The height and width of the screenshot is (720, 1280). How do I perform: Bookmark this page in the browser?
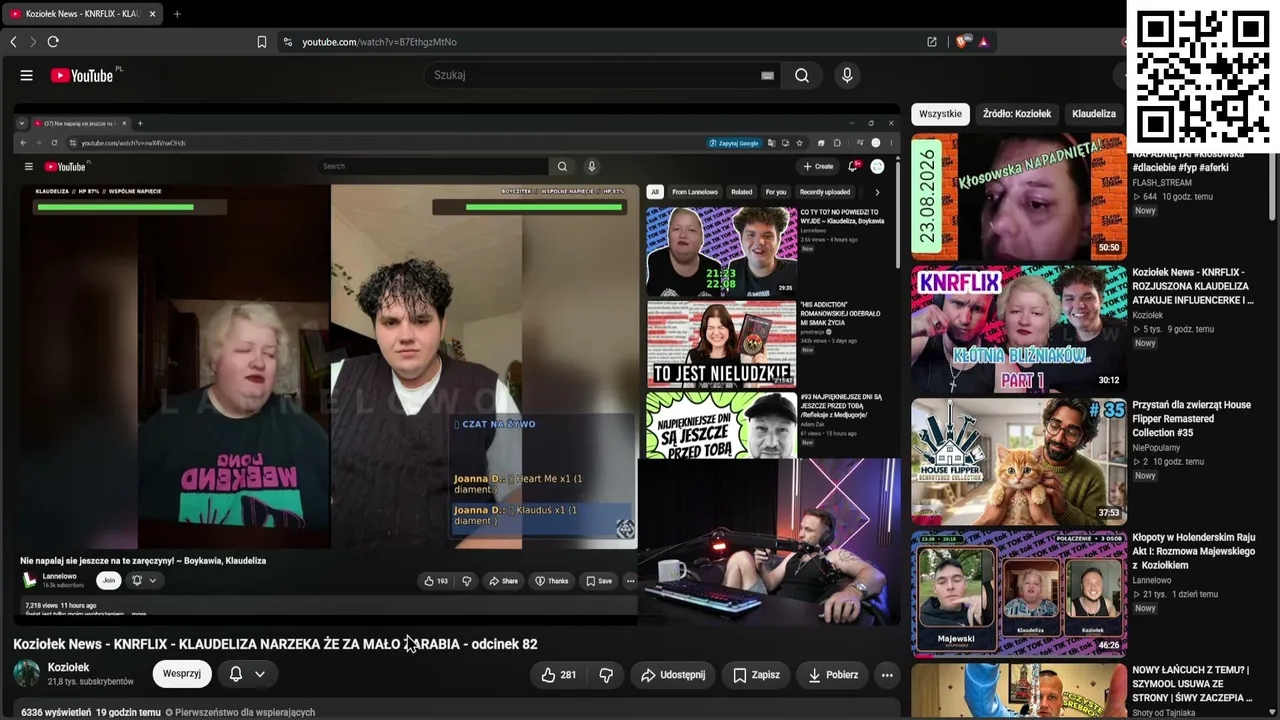(262, 42)
